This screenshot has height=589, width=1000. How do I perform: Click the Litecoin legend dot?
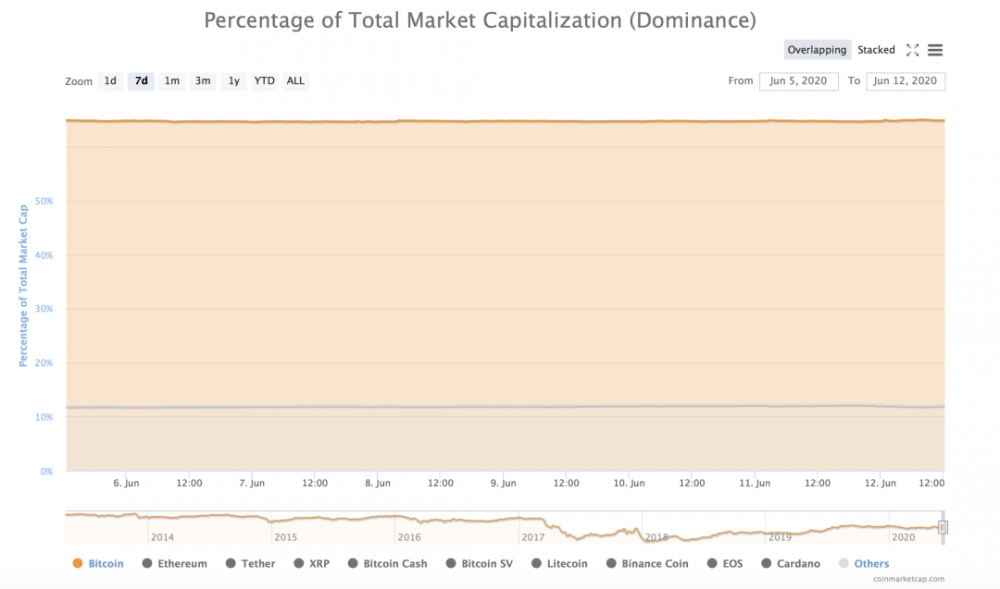coord(537,564)
